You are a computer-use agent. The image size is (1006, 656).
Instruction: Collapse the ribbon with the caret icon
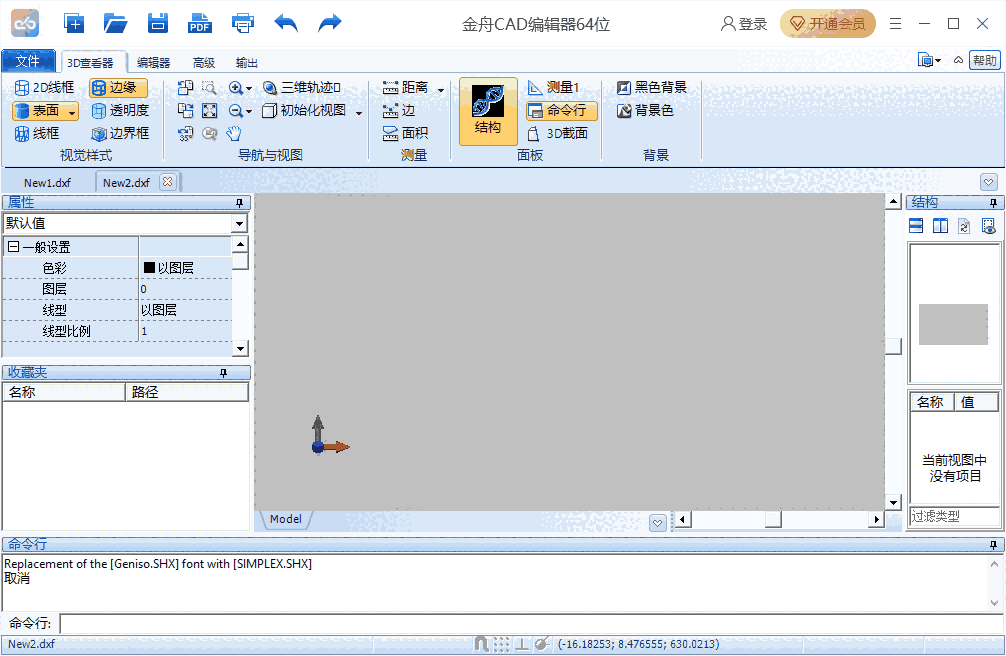point(959,60)
